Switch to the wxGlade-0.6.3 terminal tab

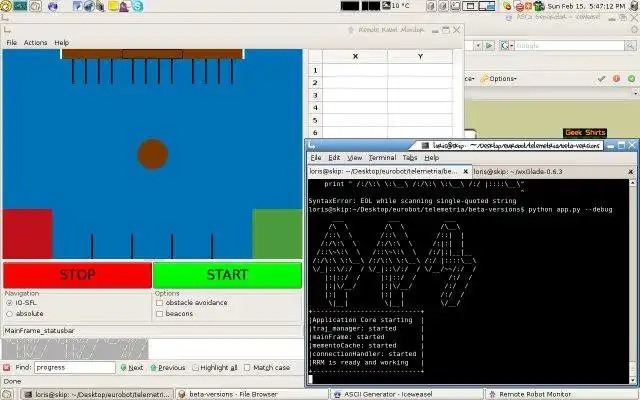(x=518, y=171)
